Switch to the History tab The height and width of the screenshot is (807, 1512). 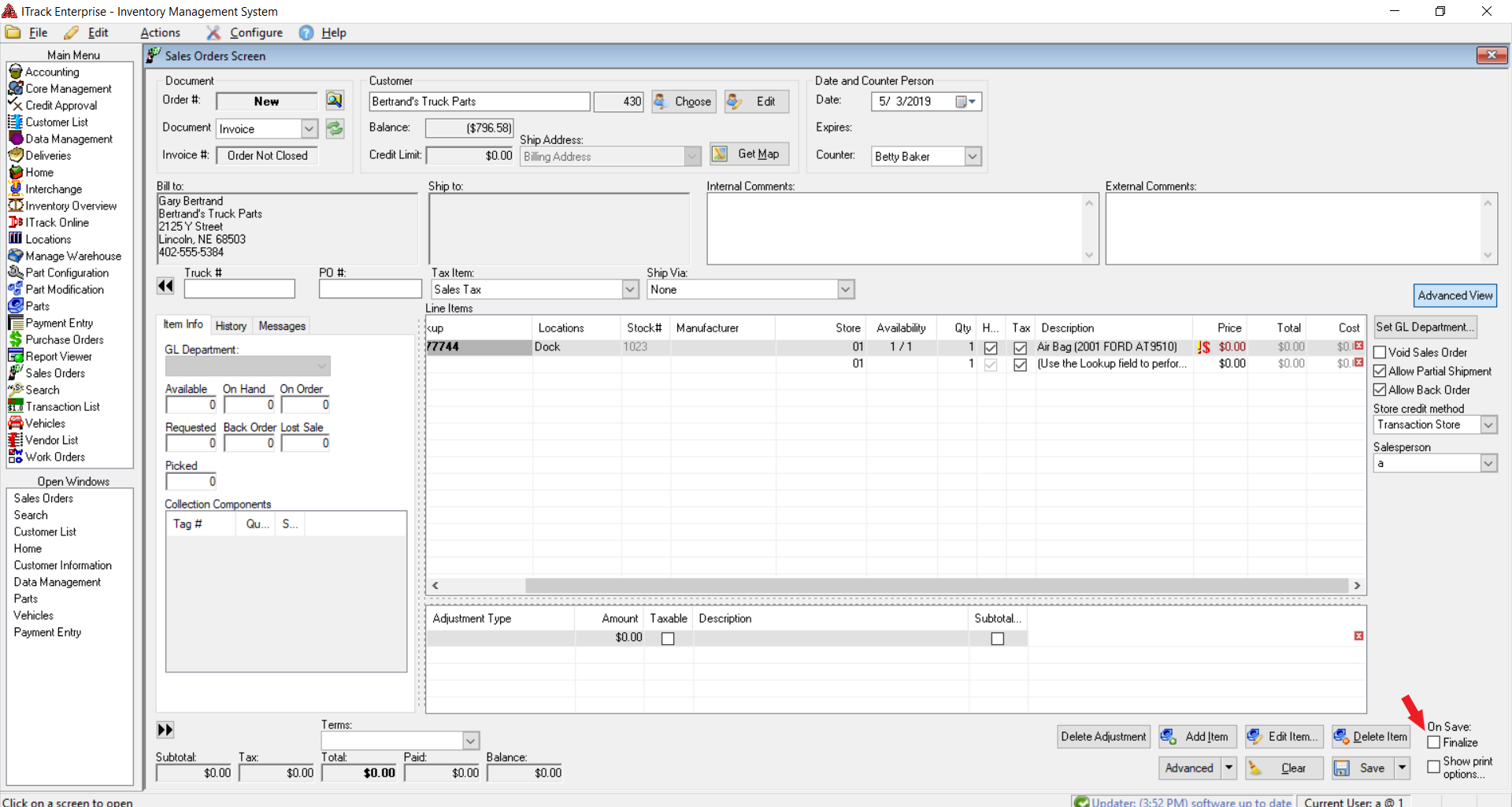point(231,326)
